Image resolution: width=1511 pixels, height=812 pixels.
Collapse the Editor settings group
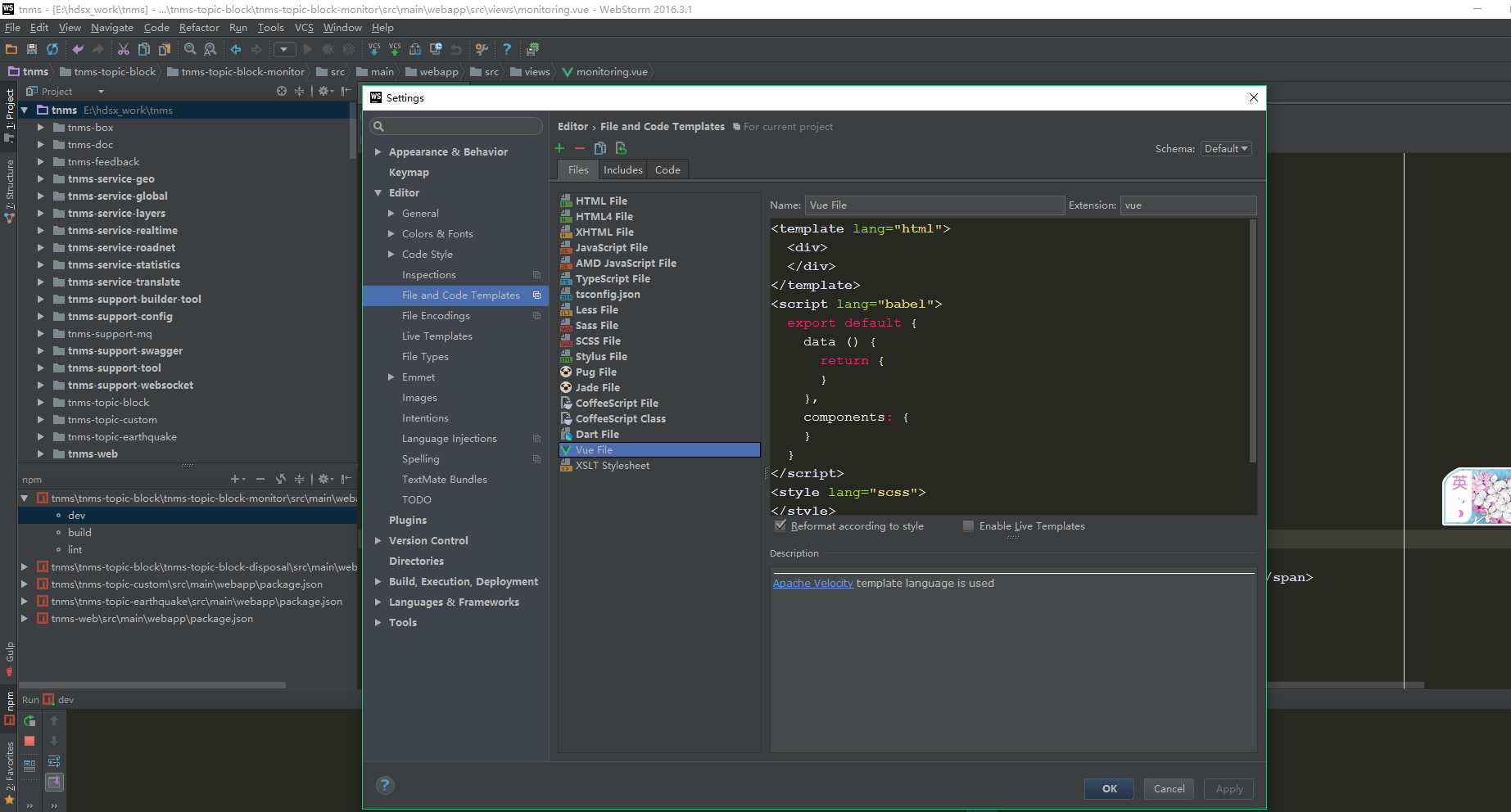(378, 193)
